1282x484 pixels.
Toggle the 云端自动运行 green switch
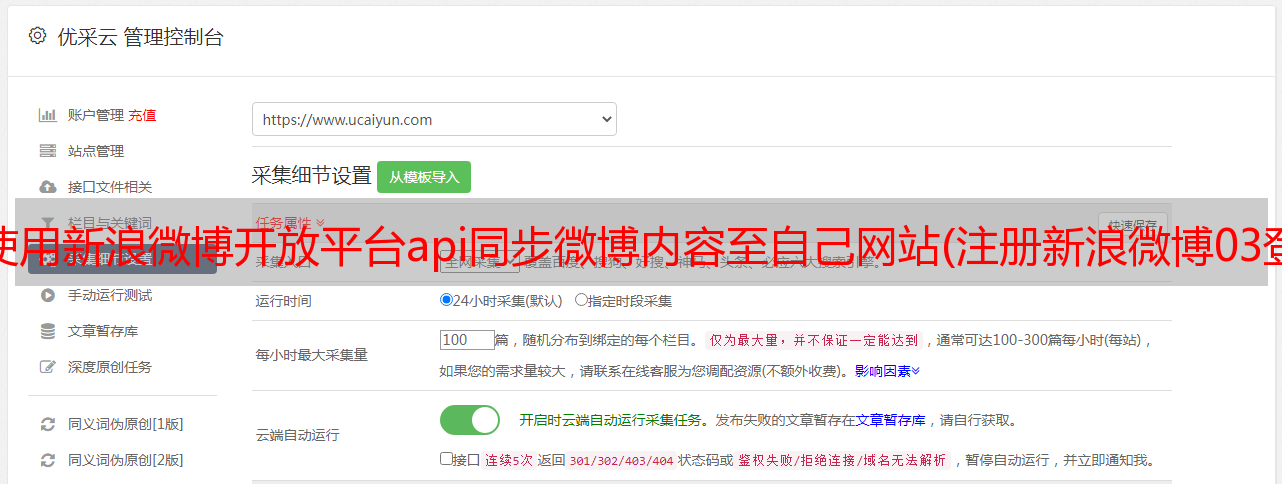470,420
